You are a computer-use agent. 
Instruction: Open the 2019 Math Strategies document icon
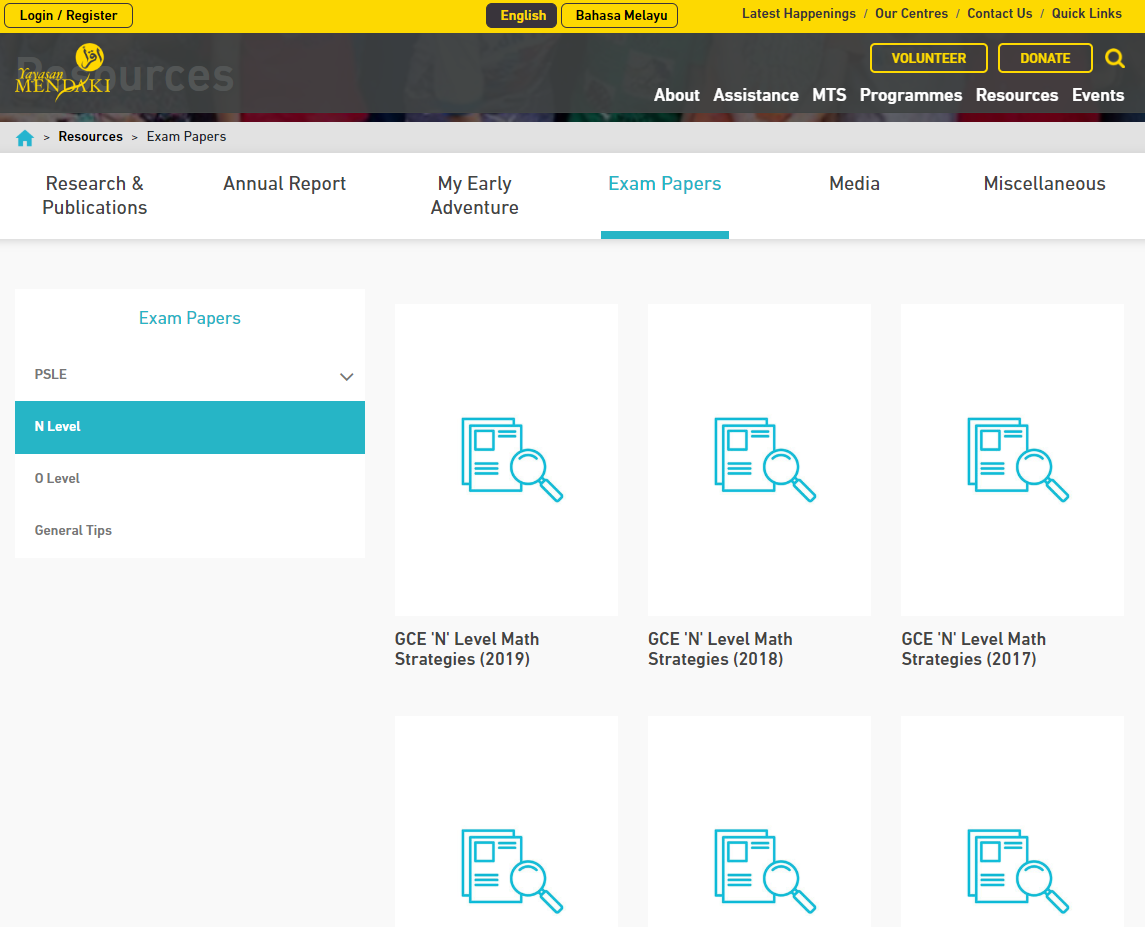coord(511,459)
